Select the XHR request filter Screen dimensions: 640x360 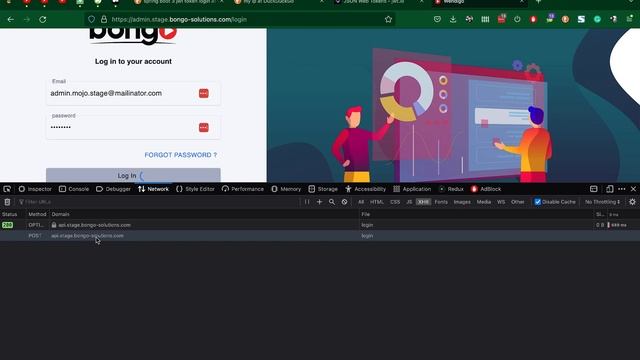(x=423, y=202)
